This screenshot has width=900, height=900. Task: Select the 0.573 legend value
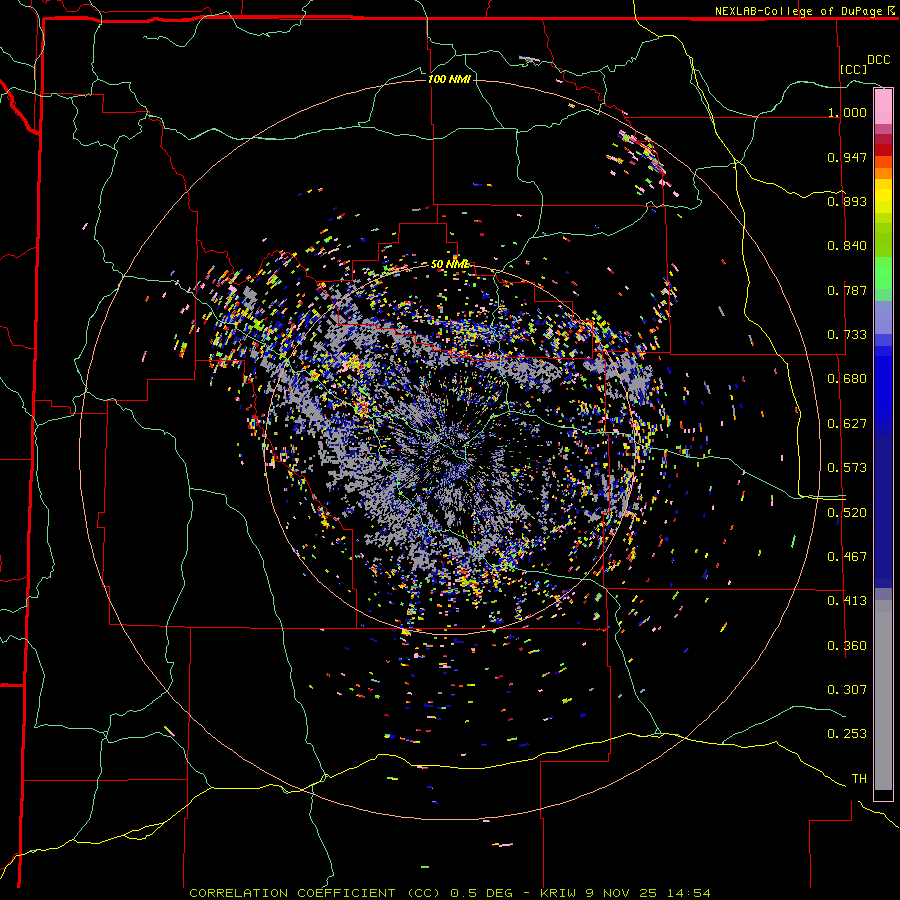(847, 468)
